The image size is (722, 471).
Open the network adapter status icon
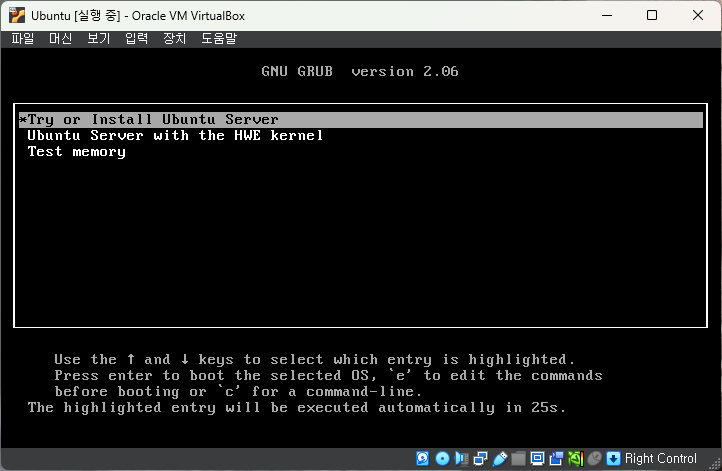[480, 459]
